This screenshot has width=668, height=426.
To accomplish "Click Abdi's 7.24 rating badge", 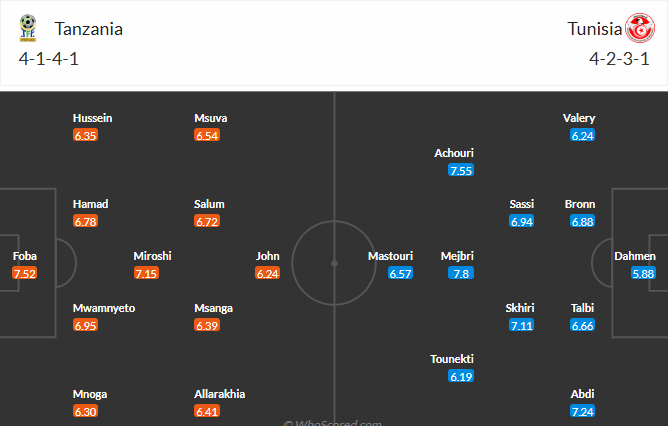I will (x=580, y=411).
